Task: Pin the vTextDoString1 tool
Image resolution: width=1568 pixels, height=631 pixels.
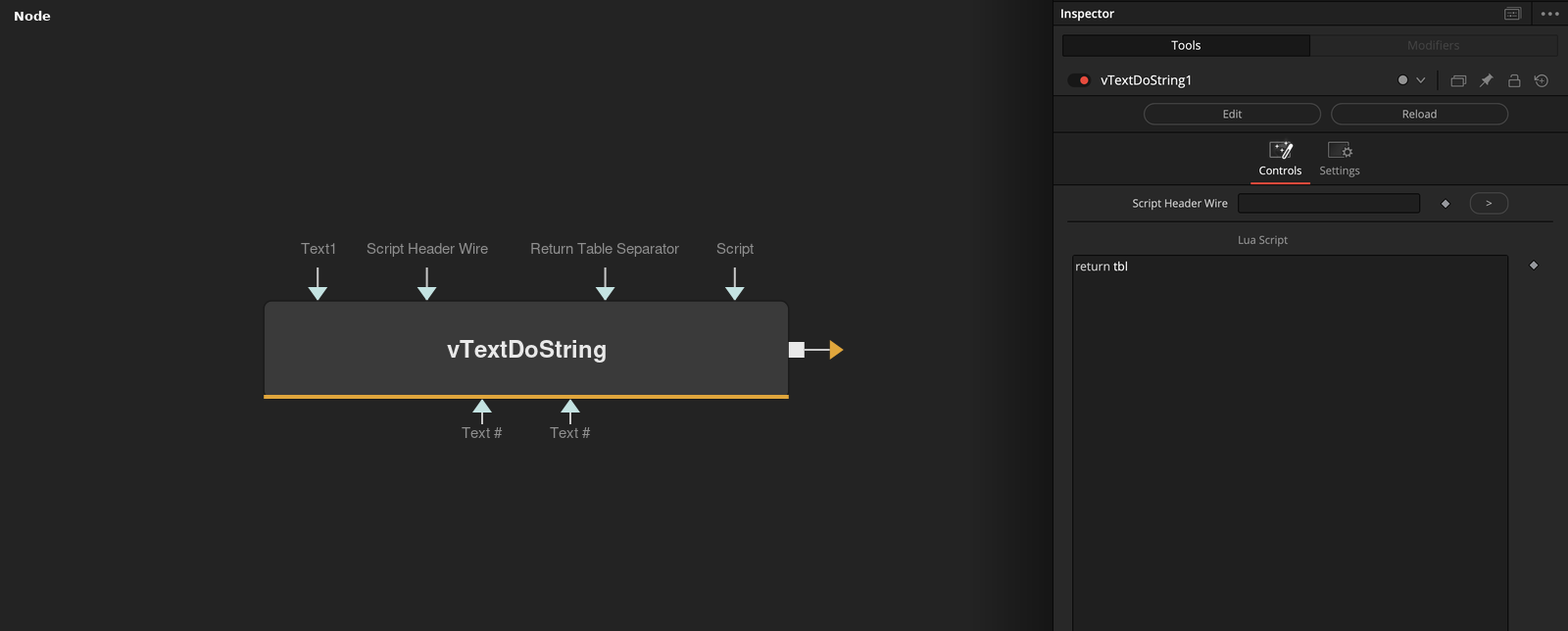Action: click(x=1486, y=80)
